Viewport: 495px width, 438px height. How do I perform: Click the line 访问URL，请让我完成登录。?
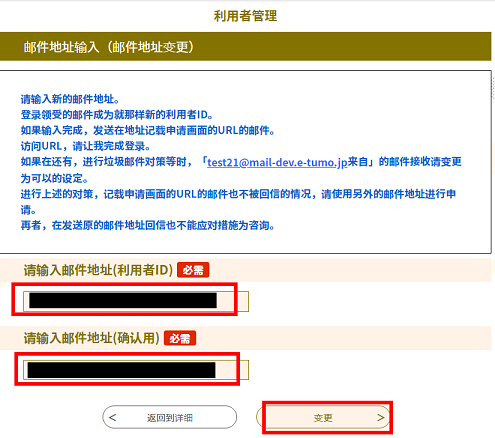(86, 146)
